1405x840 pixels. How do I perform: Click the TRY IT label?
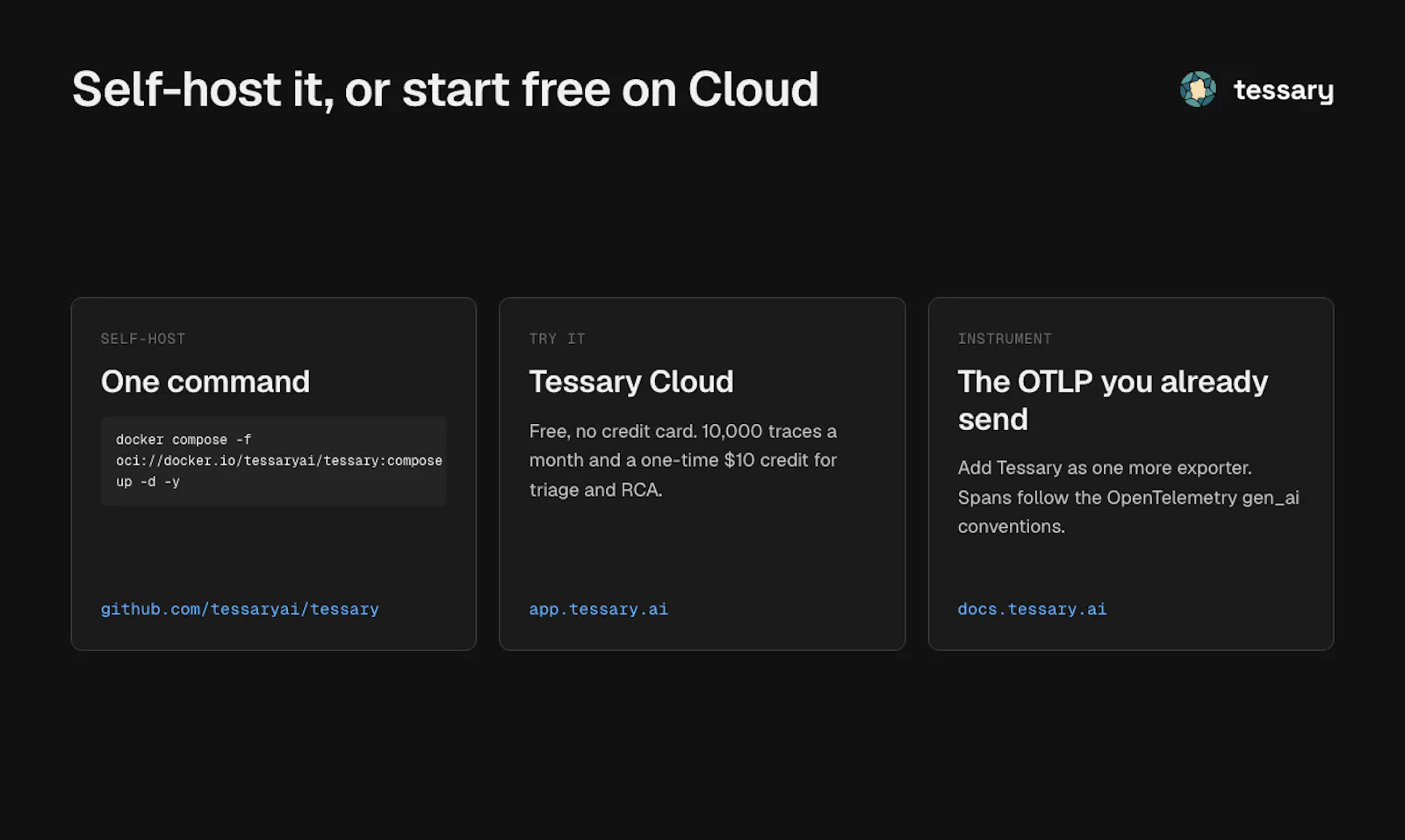[x=557, y=339]
